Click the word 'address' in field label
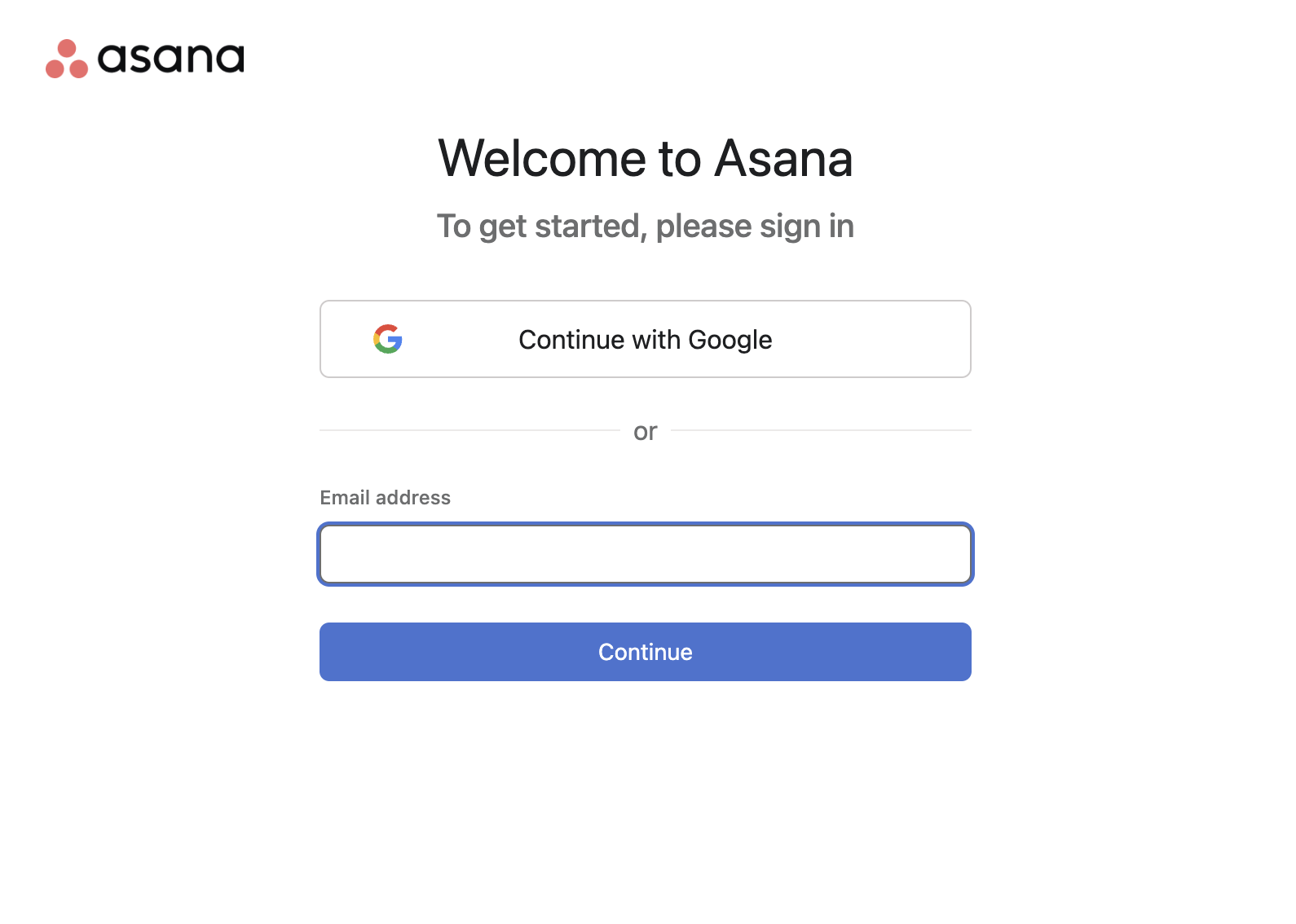1296x924 pixels. click(413, 497)
